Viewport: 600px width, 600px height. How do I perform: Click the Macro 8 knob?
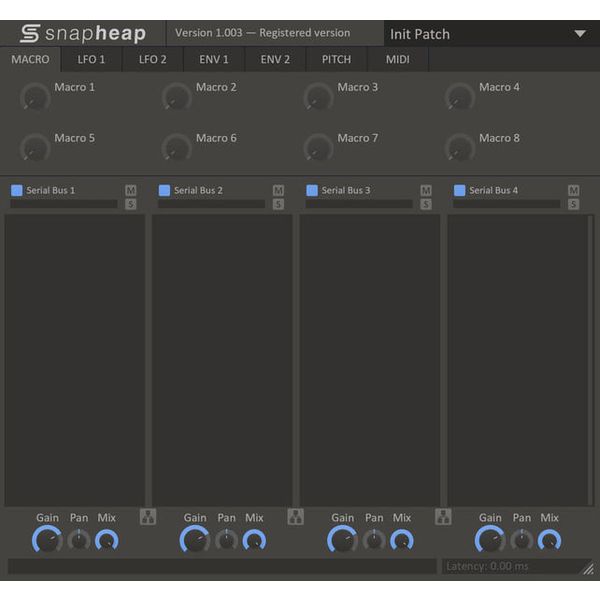pos(460,148)
